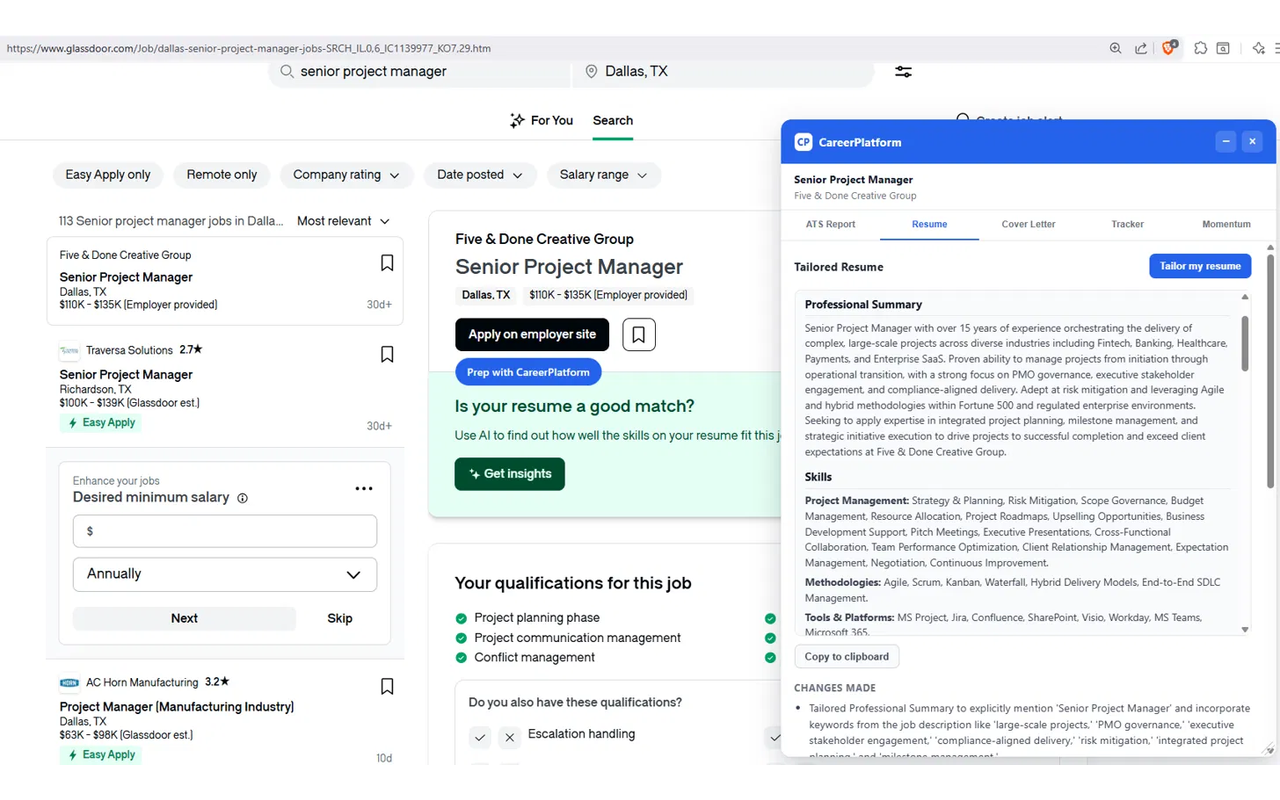Reject Escalation handling with the X icon
Screen dimensions: 1280x800
[509, 738]
